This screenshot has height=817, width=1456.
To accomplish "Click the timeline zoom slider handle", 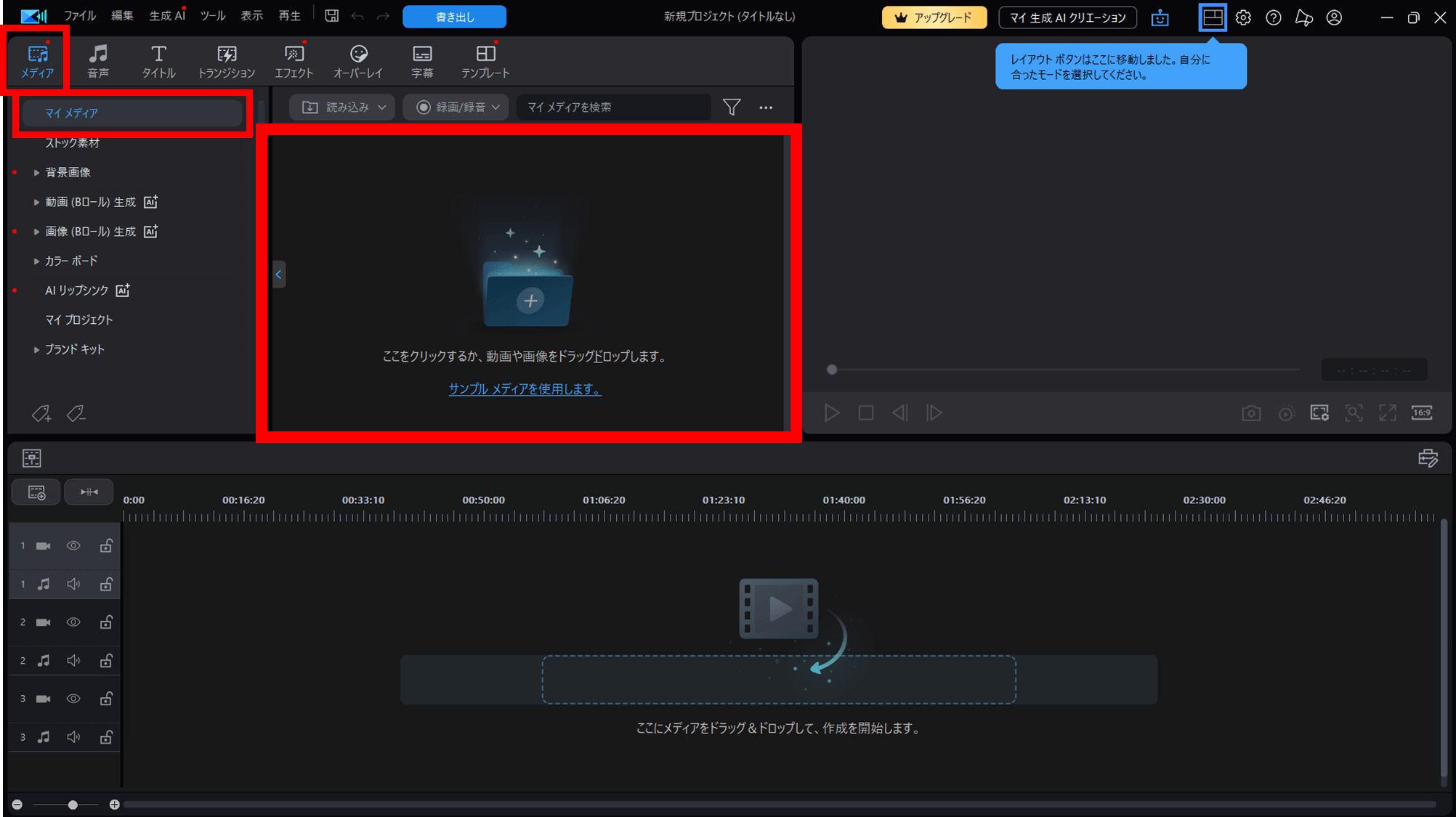I will (x=73, y=805).
